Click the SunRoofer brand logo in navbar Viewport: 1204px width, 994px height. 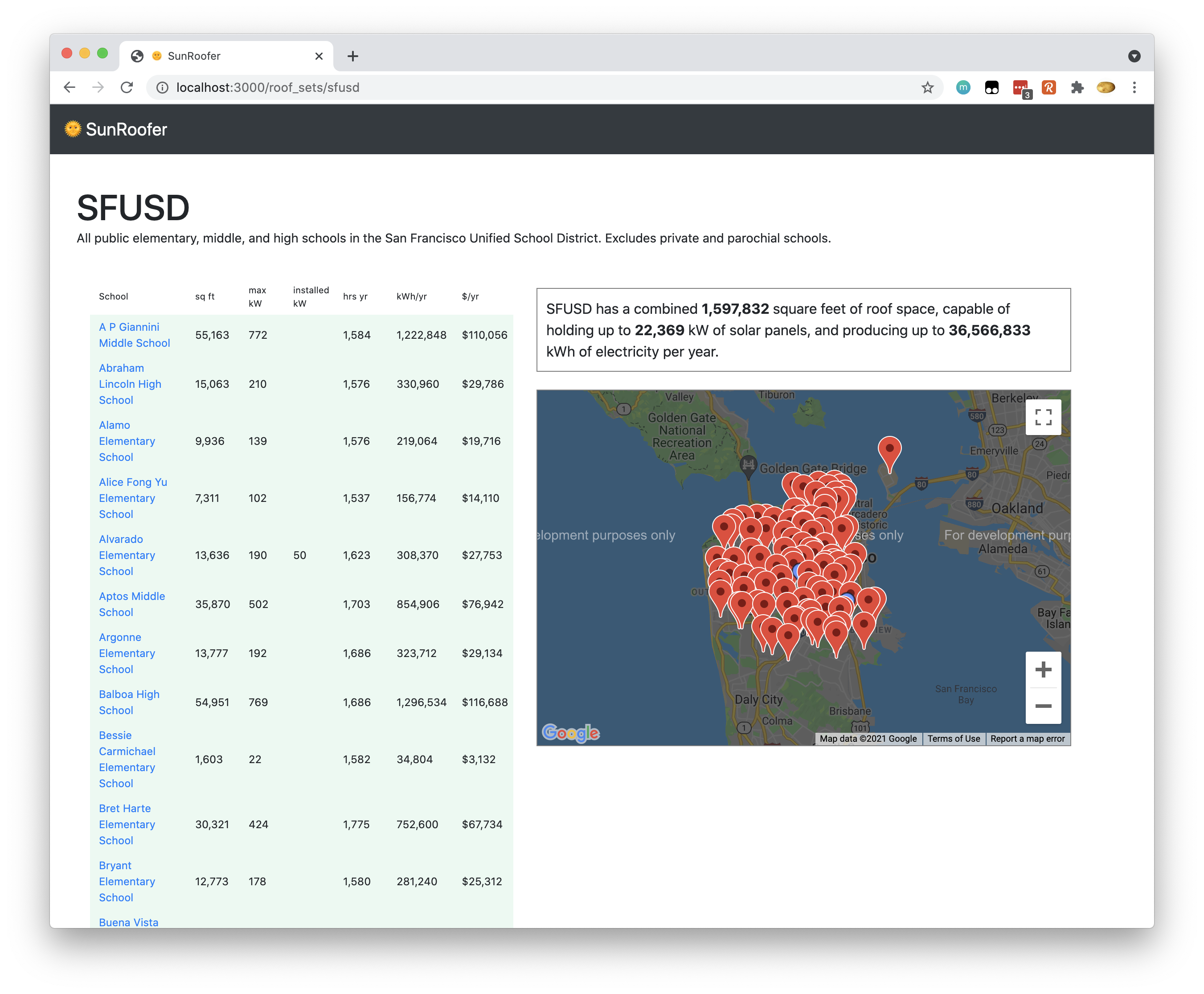click(116, 129)
